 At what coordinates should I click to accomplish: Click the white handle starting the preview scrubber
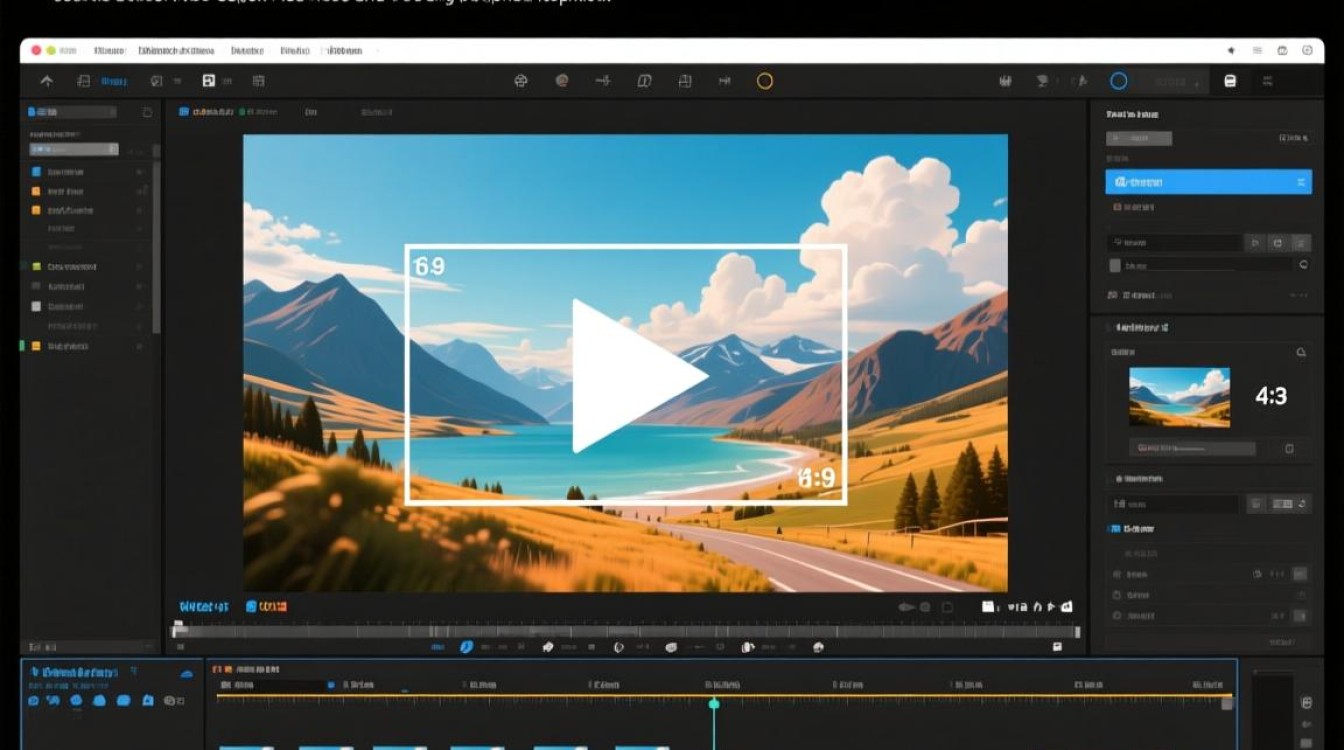tap(178, 629)
